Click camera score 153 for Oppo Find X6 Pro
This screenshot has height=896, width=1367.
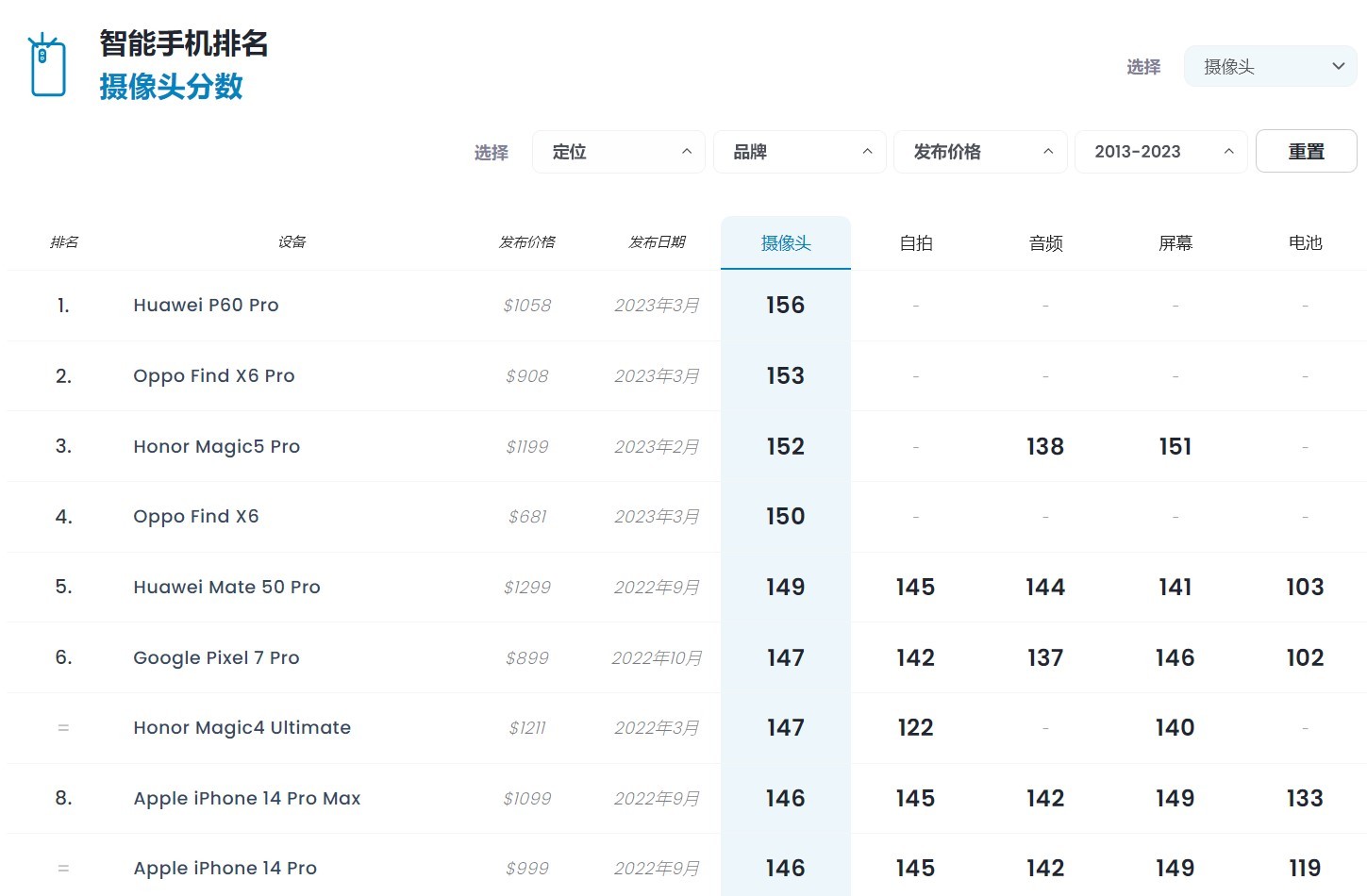(x=786, y=375)
